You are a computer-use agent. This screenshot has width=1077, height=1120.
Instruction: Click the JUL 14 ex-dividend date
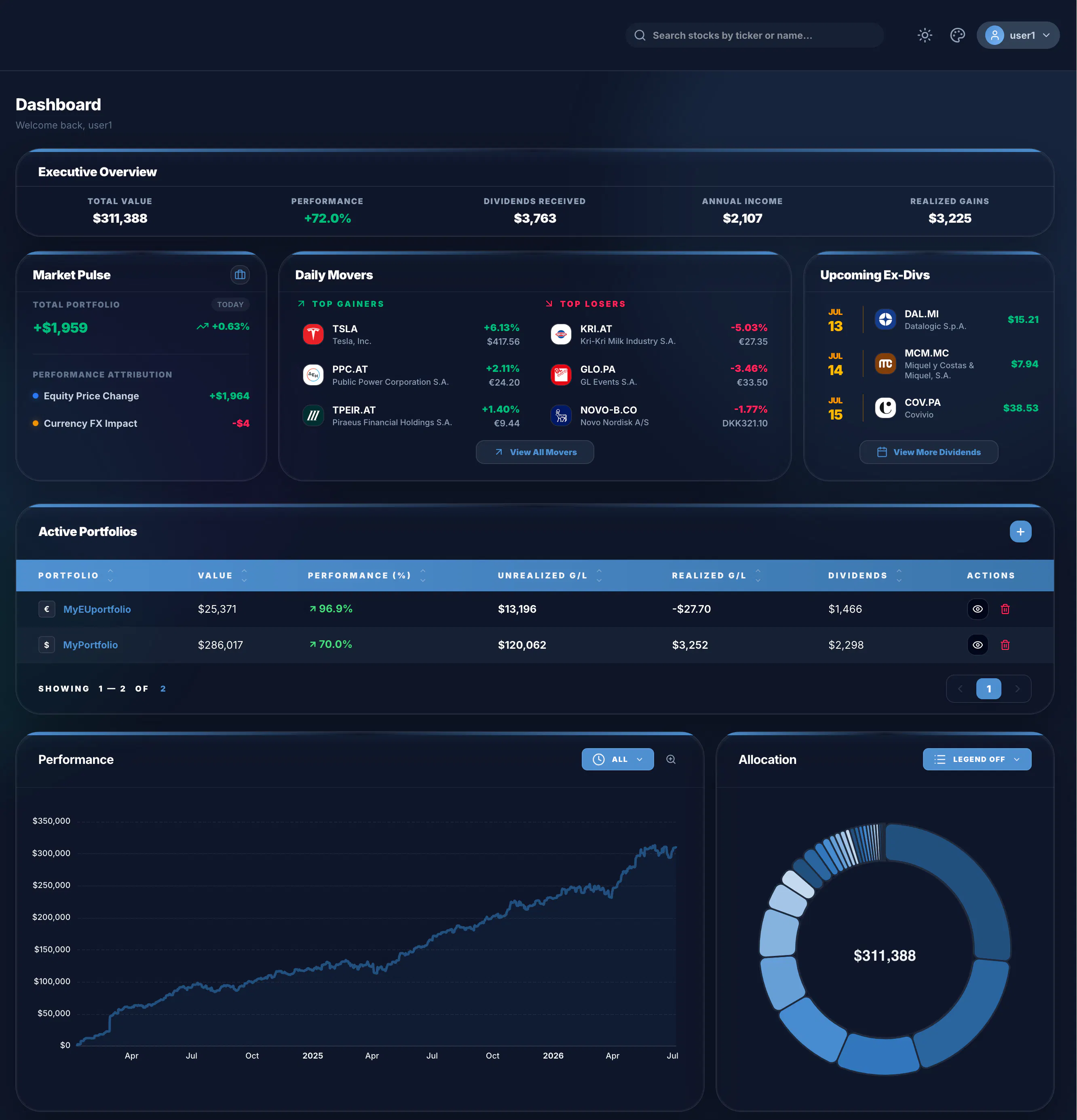tap(835, 365)
